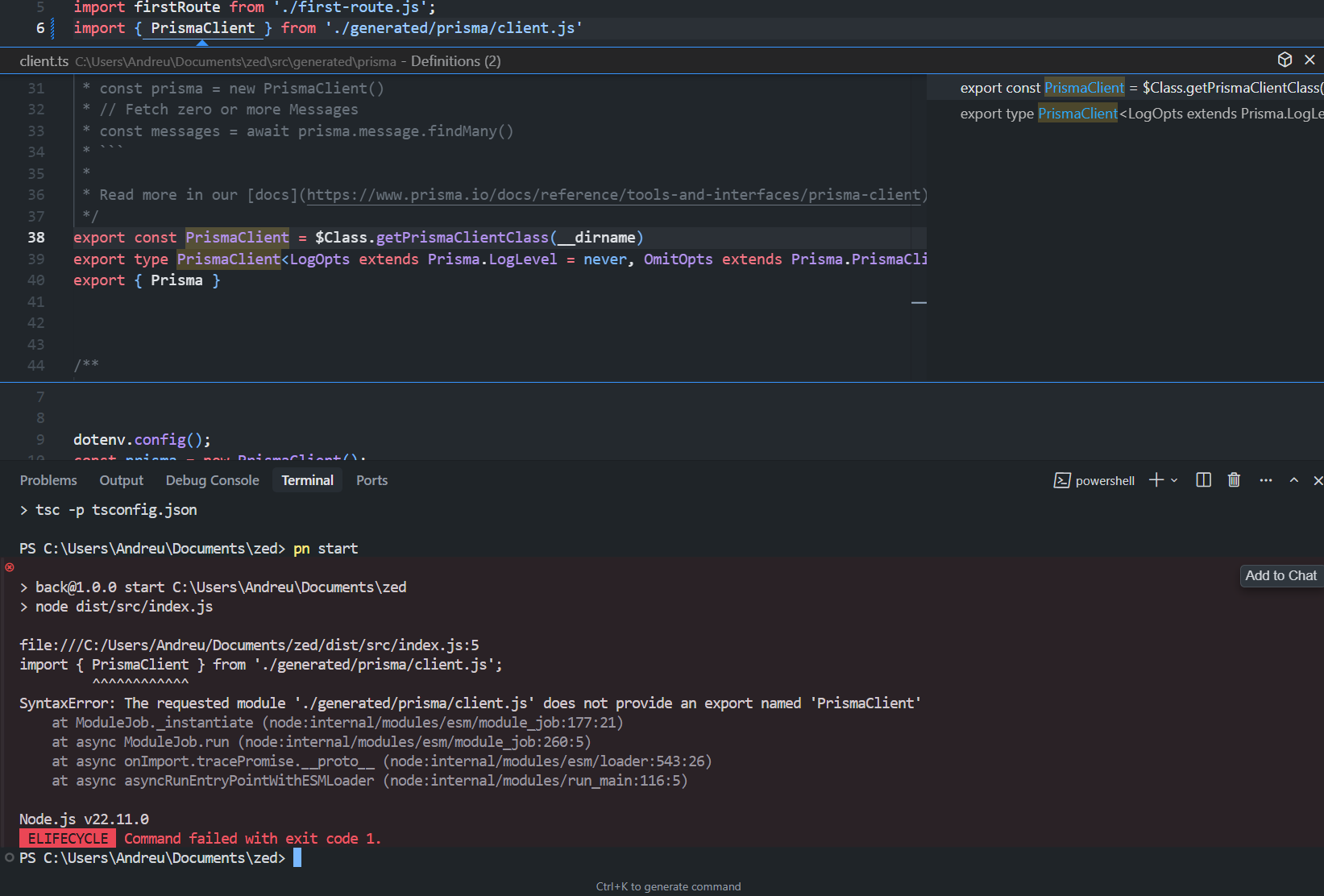Viewport: 1324px width, 896px height.
Task: Click the red error command decoration icon
Action: click(10, 567)
